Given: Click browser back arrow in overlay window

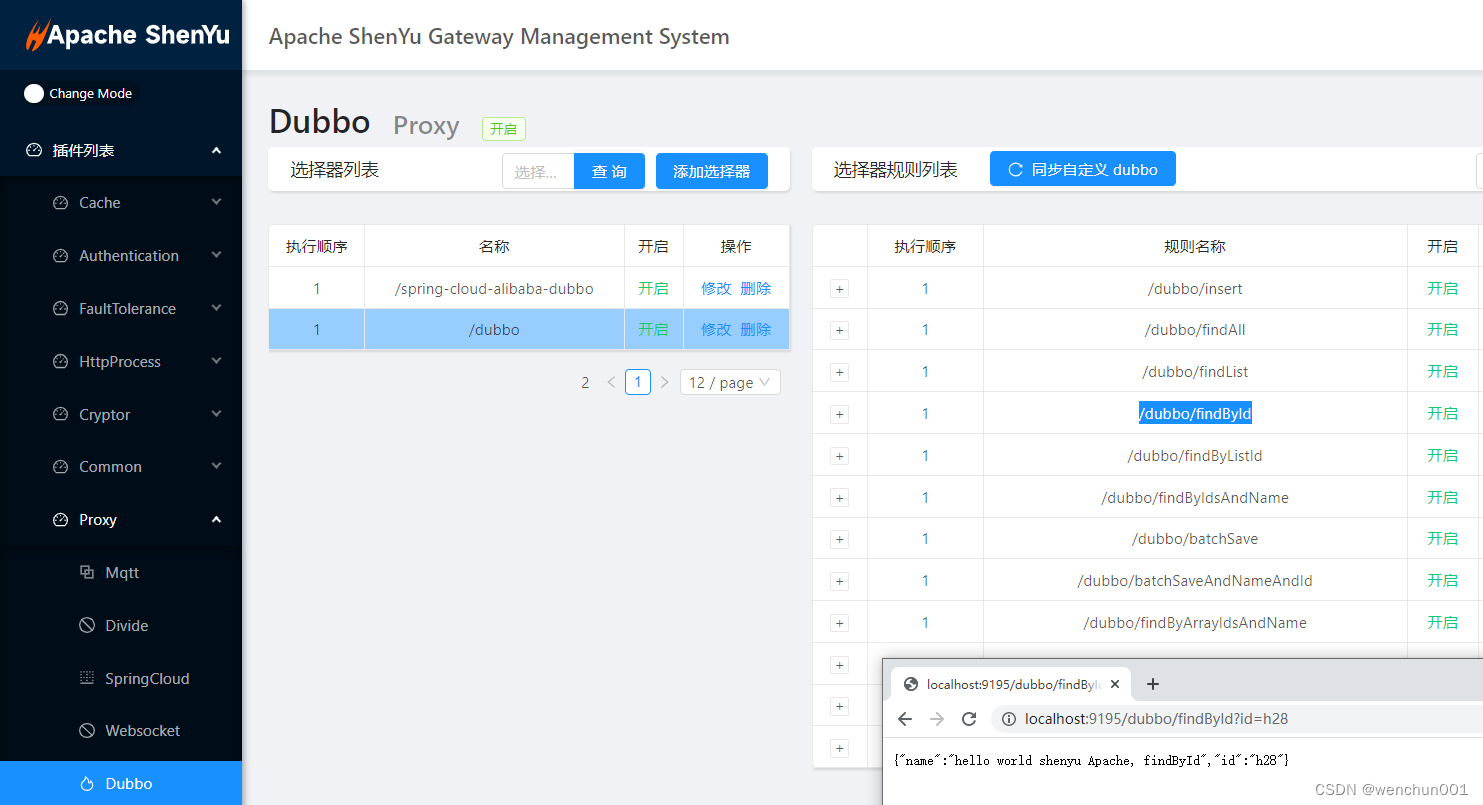Looking at the screenshot, I should 905,719.
